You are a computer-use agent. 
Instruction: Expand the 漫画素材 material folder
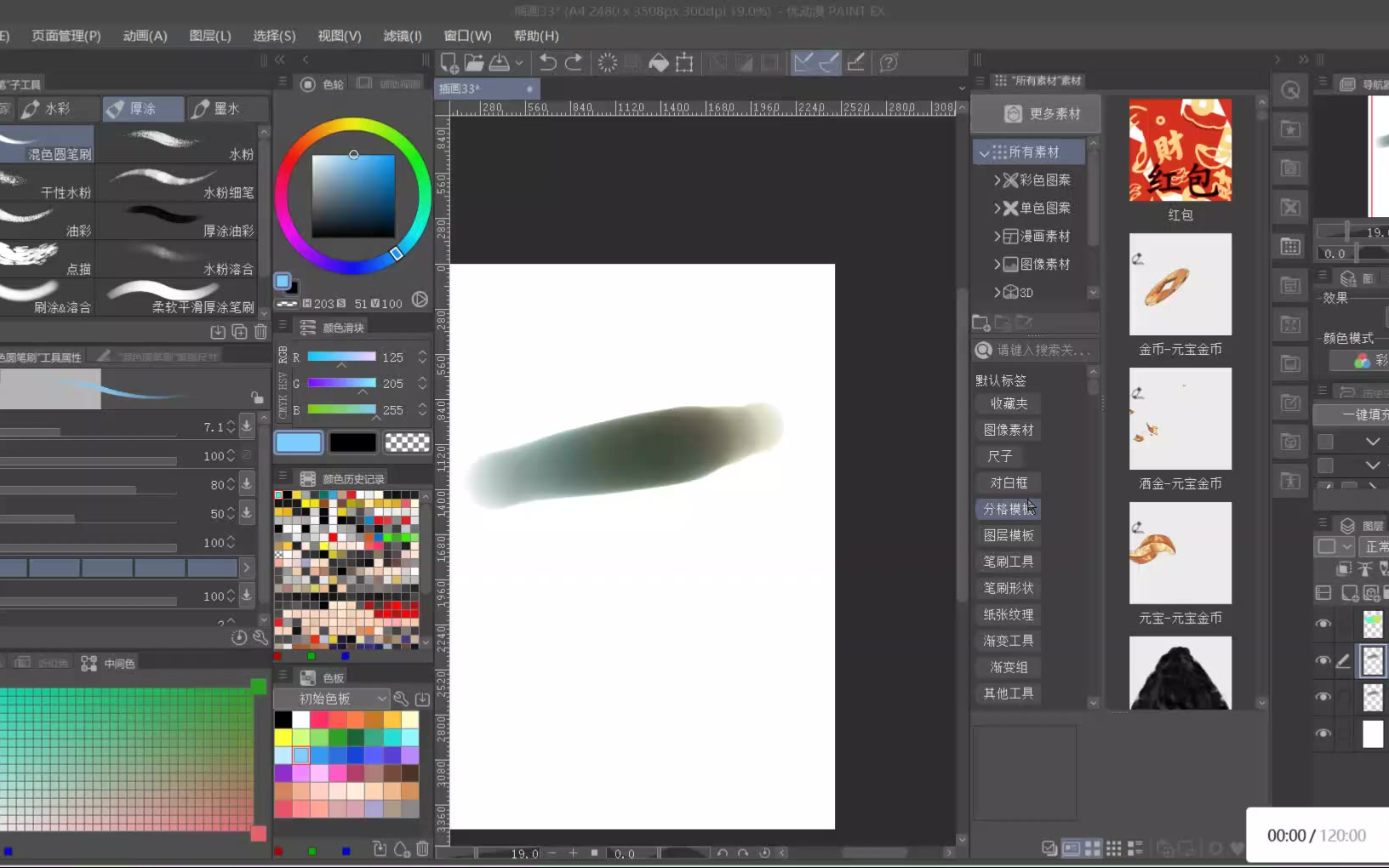997,237
